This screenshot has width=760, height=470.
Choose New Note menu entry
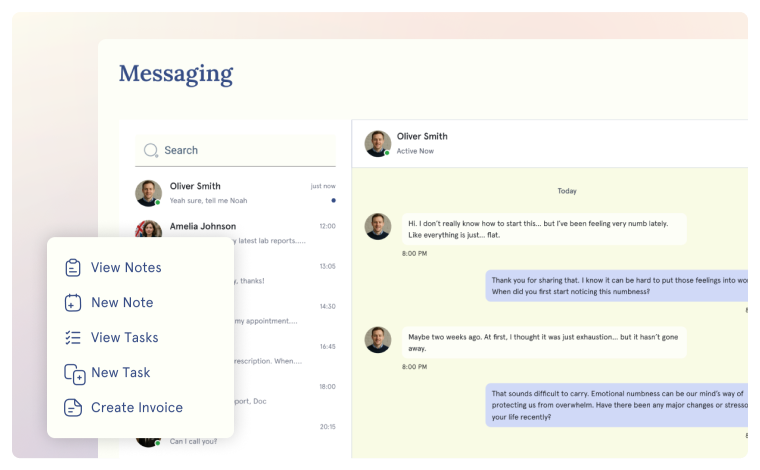click(x=122, y=302)
